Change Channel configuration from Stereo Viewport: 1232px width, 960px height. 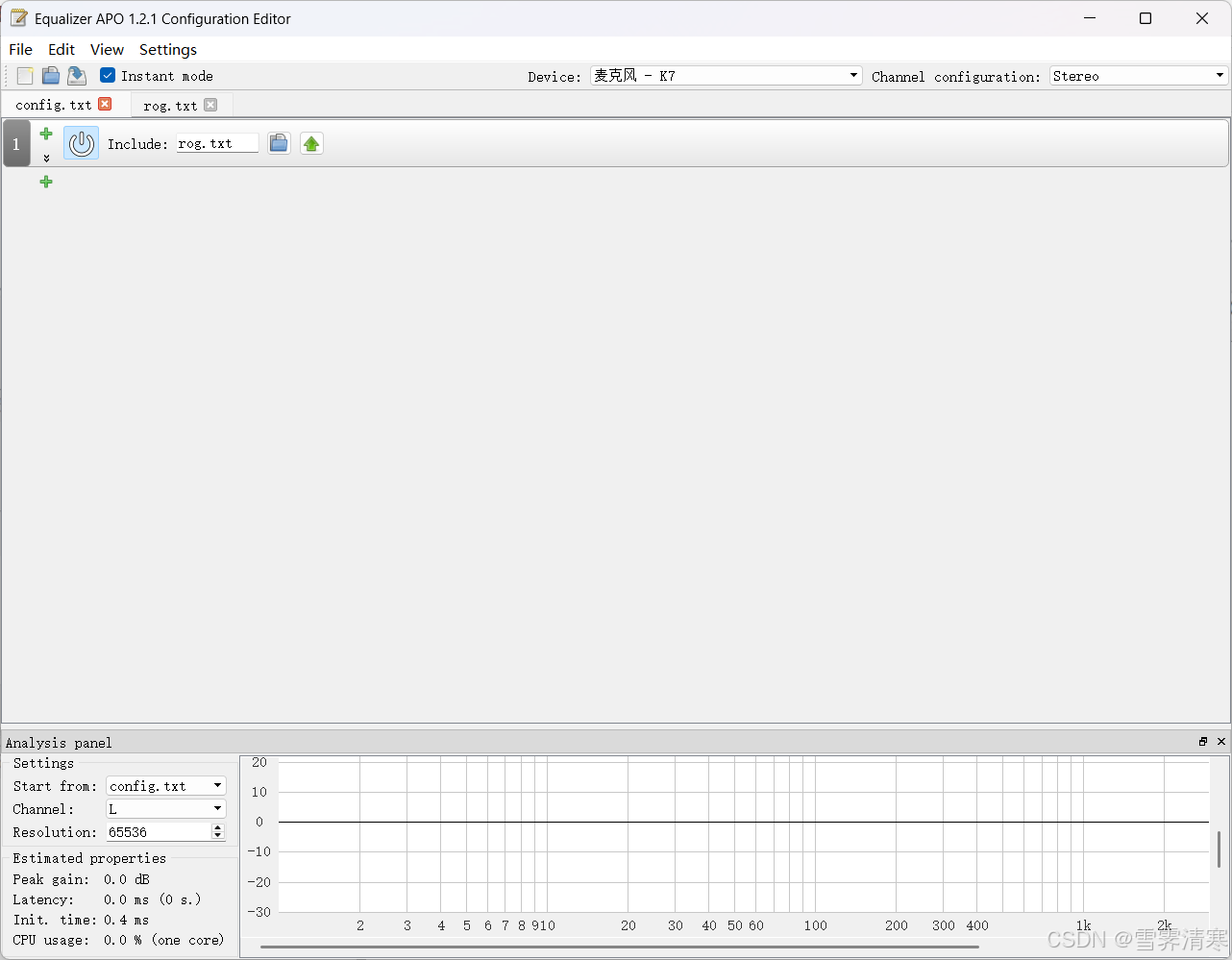point(1219,75)
